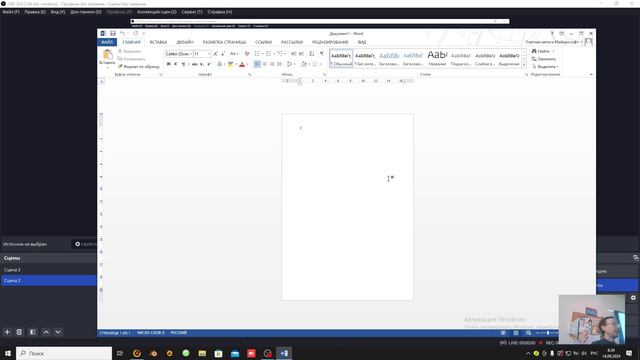Clear all formatting with the eraser icon
640x360 pixels.
point(247,54)
